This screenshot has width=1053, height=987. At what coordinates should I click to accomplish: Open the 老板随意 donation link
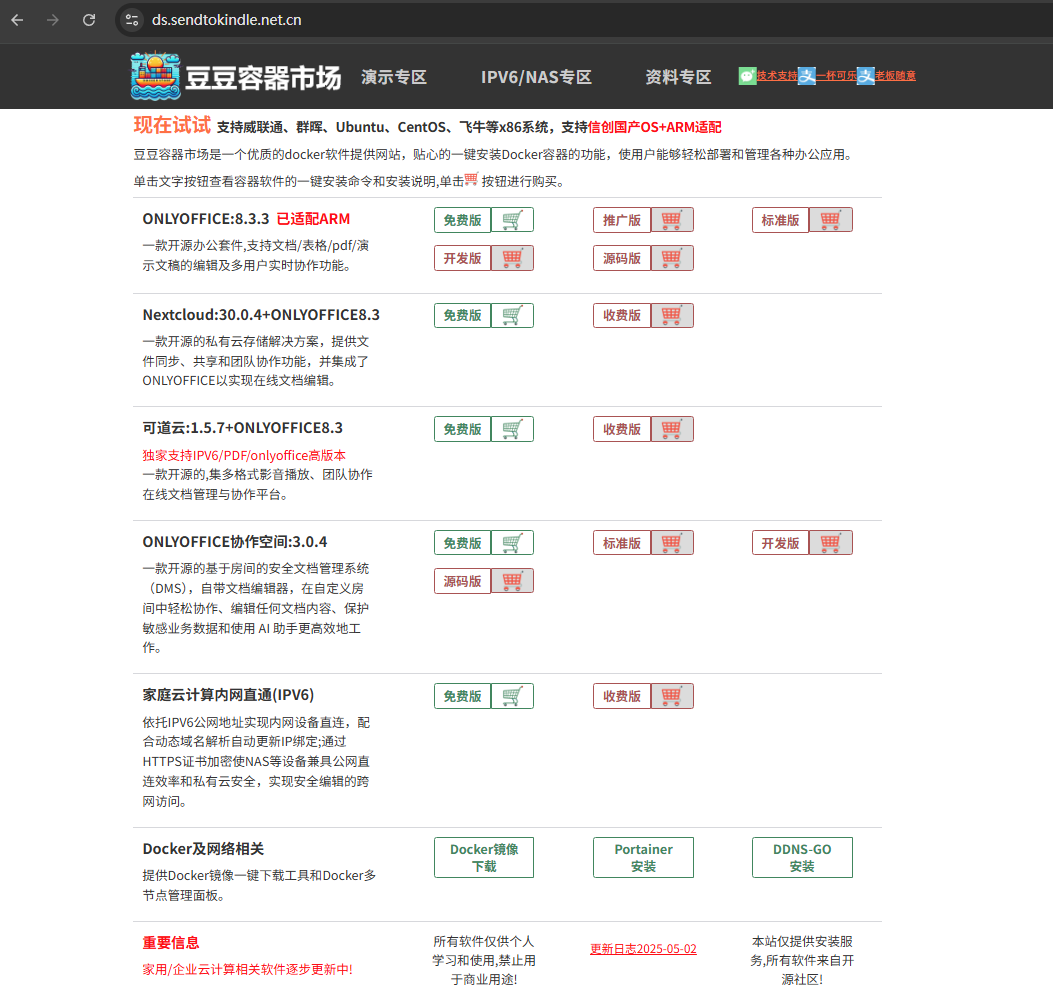point(895,76)
